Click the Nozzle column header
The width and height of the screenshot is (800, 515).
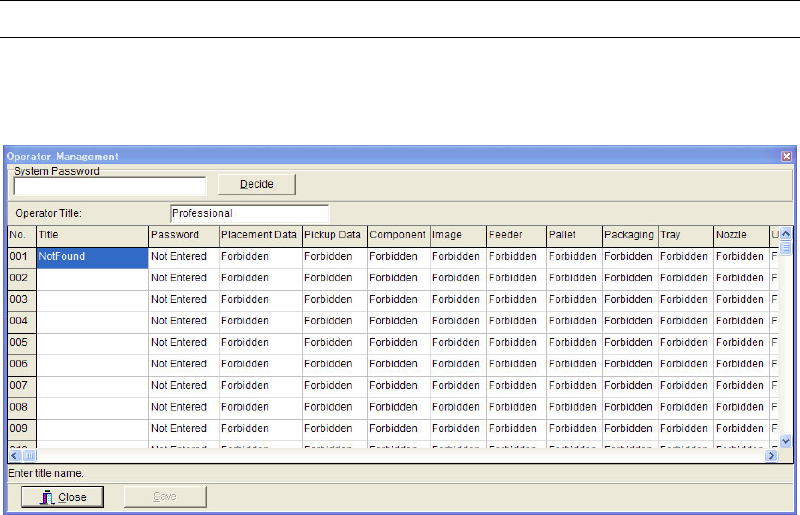(741, 235)
